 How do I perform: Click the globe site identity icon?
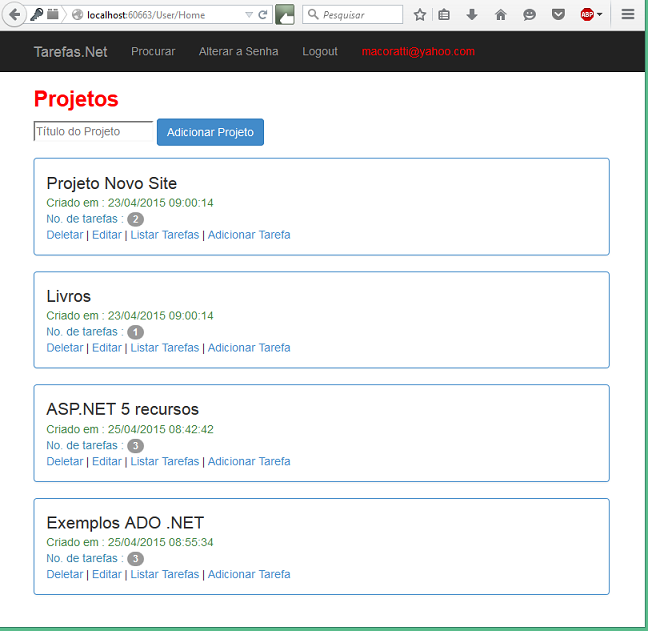pyautogui.click(x=77, y=15)
